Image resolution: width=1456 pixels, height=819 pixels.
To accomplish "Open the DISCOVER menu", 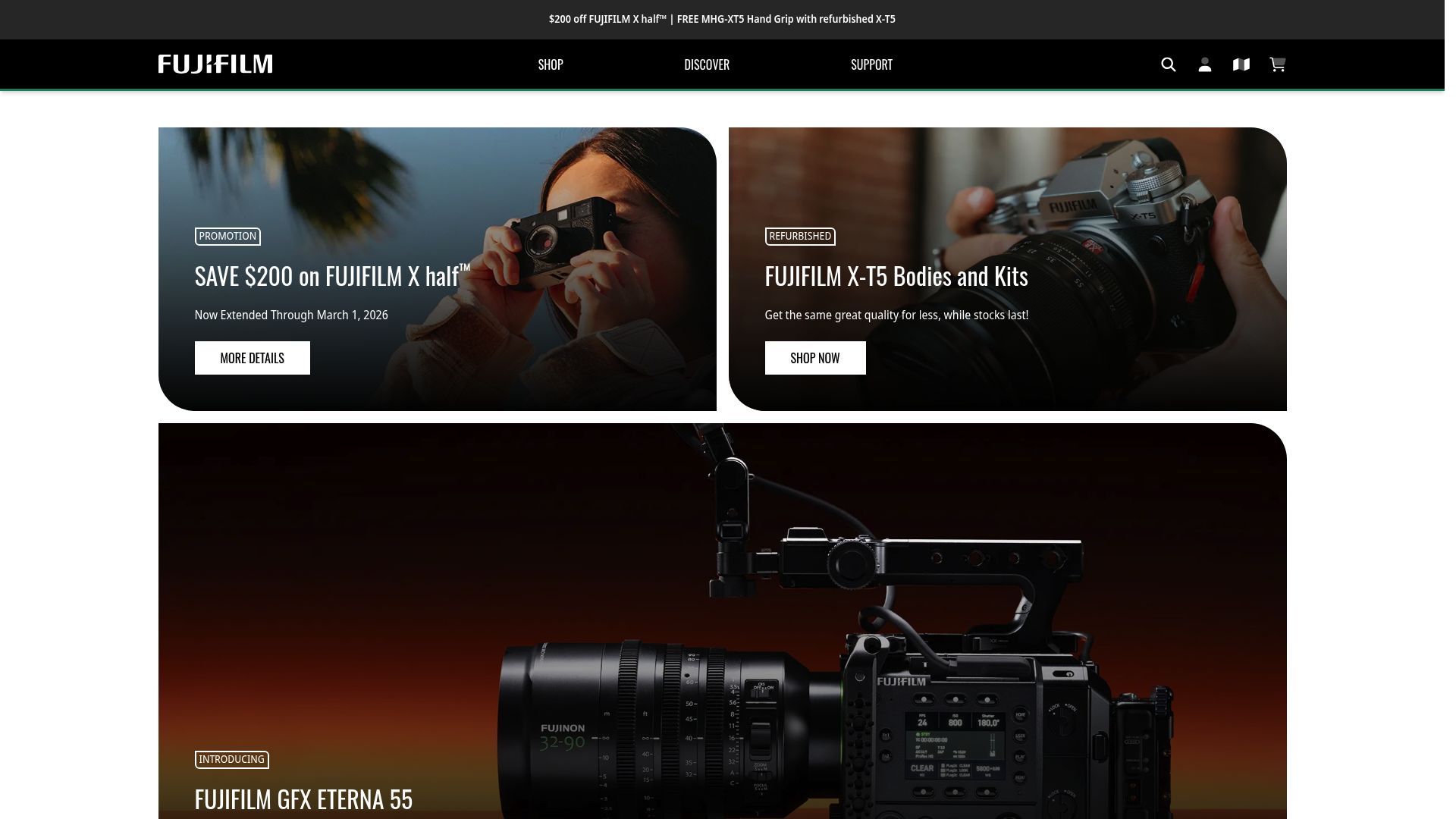I will (x=707, y=64).
